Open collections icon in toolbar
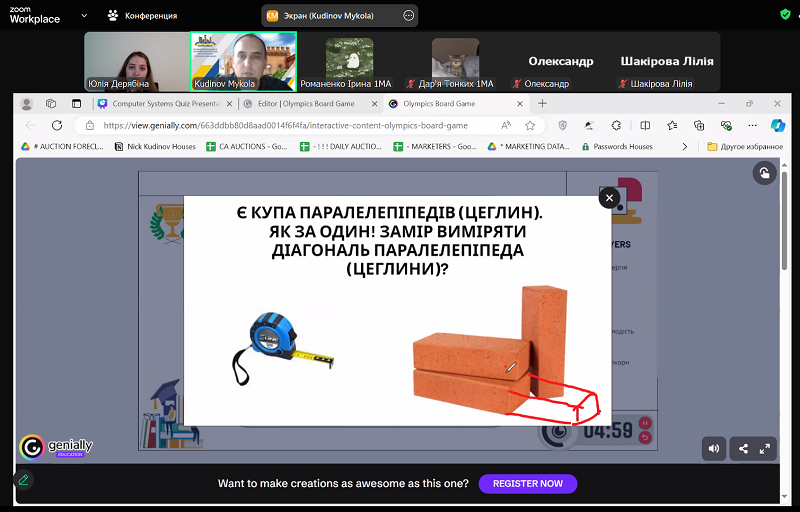The image size is (800, 512). (x=699, y=125)
